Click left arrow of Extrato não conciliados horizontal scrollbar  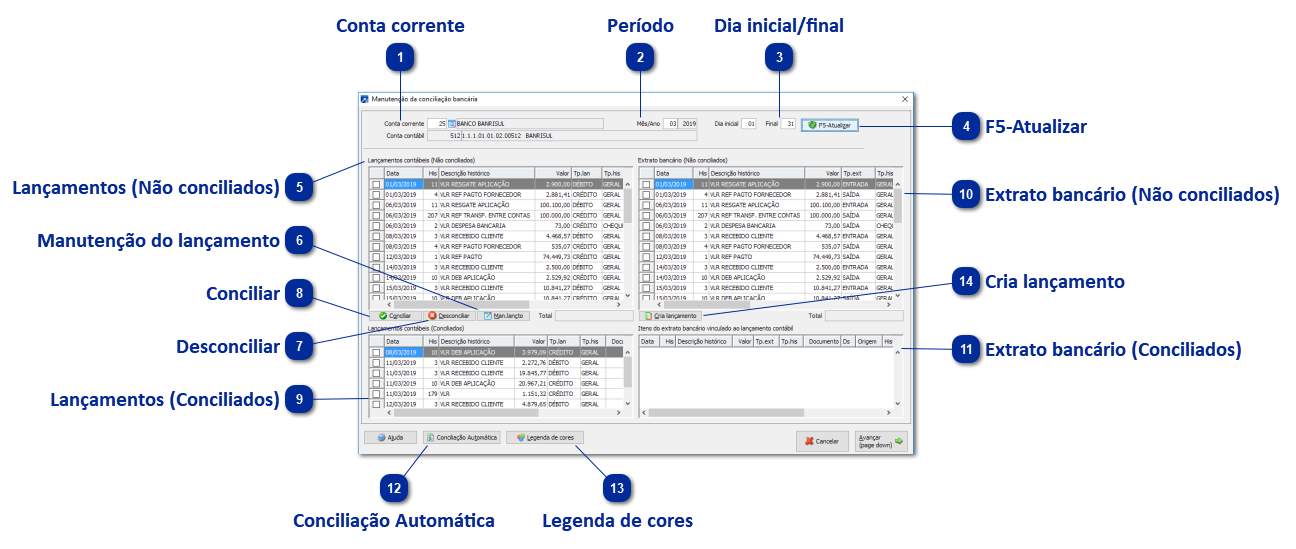click(x=659, y=304)
